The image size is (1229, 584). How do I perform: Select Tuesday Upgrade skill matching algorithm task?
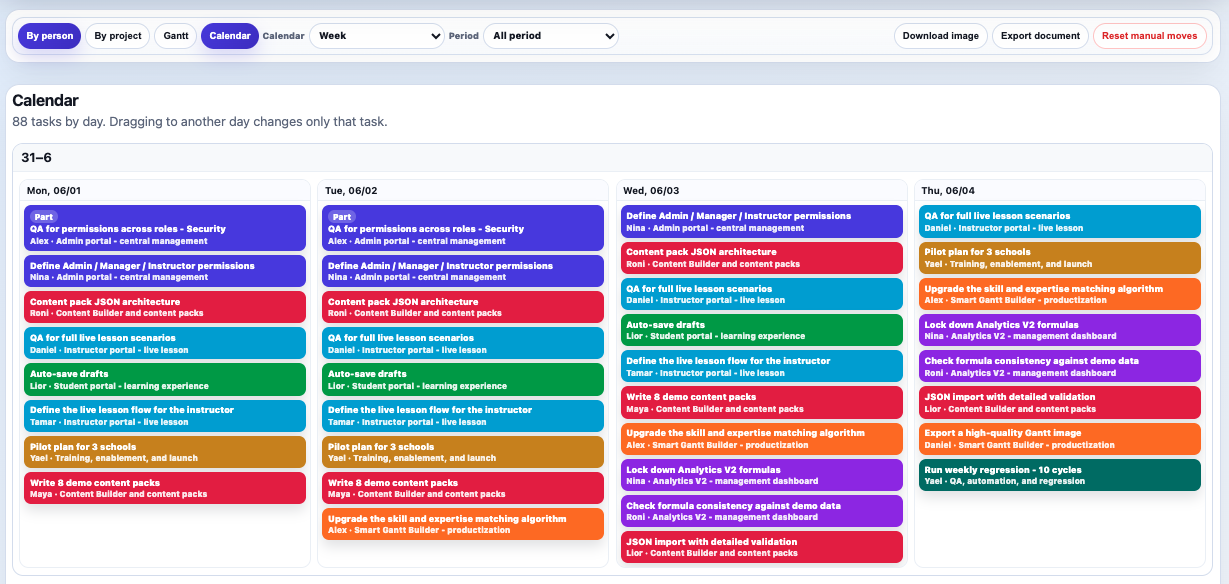click(x=463, y=524)
